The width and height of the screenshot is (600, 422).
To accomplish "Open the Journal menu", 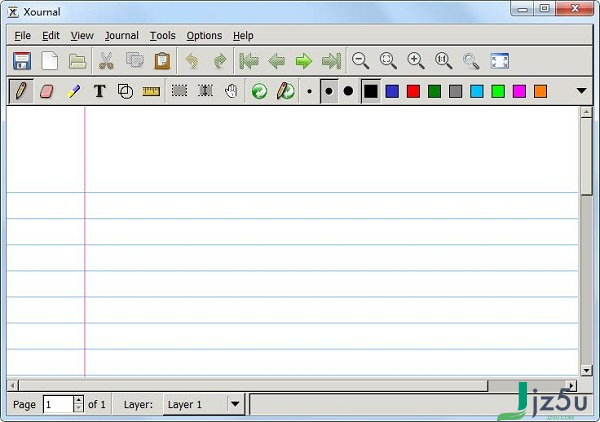I will (122, 36).
